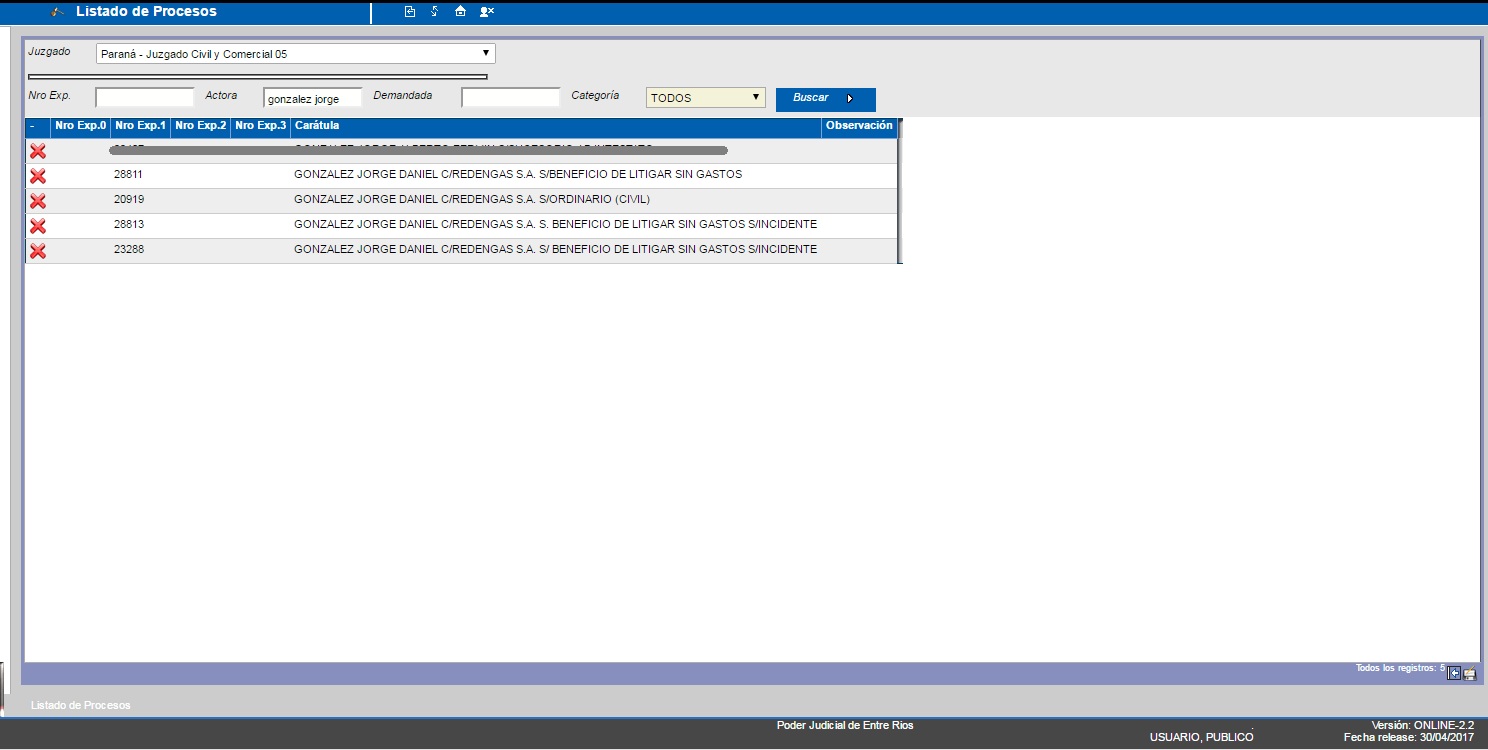1488x750 pixels.
Task: Expand the Categoría dropdown showing TODOS
Action: pos(705,98)
